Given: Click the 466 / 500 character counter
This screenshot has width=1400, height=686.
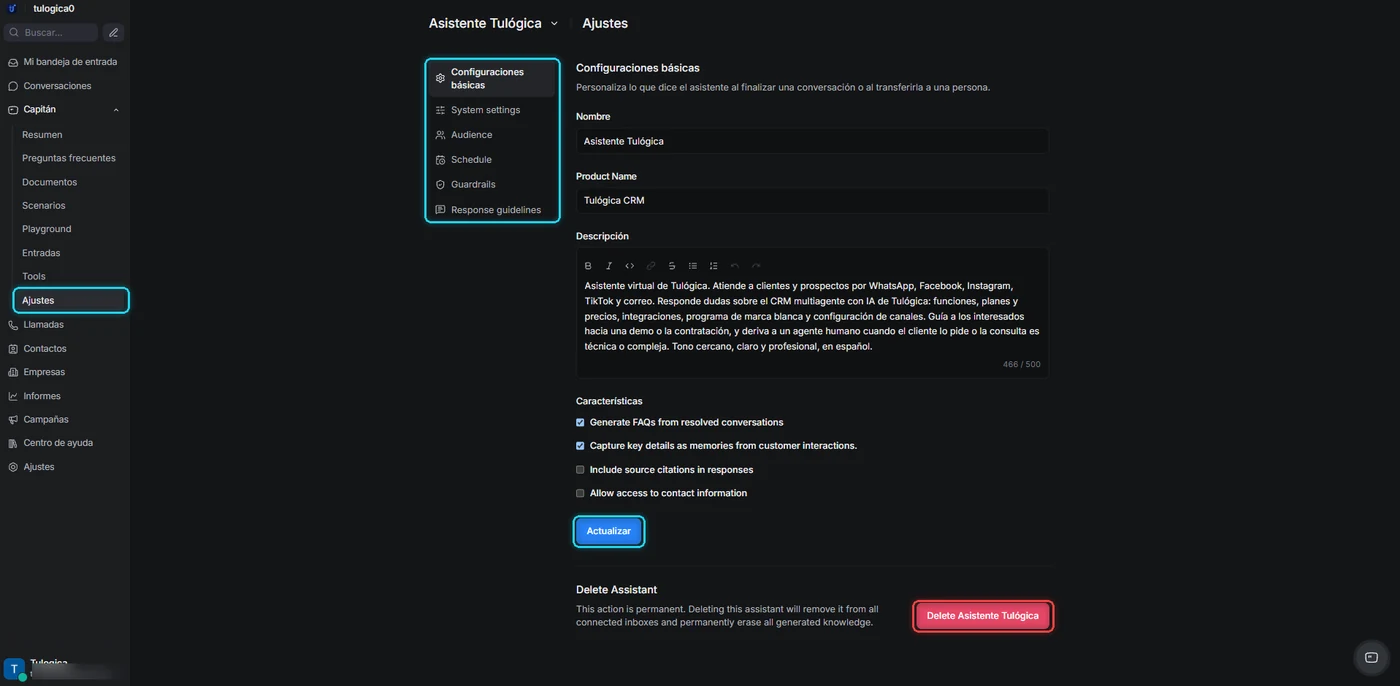Looking at the screenshot, I should [1022, 365].
